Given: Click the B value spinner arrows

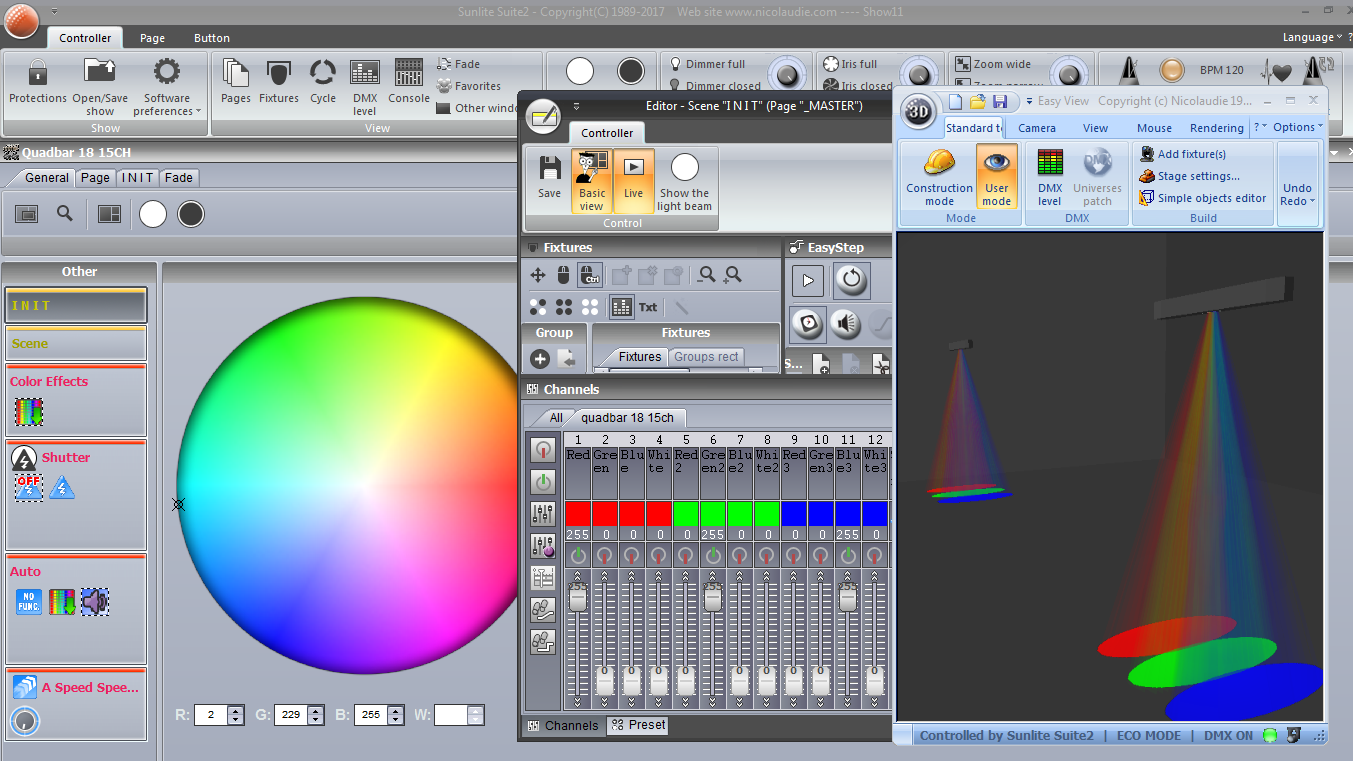Looking at the screenshot, I should click(x=396, y=715).
